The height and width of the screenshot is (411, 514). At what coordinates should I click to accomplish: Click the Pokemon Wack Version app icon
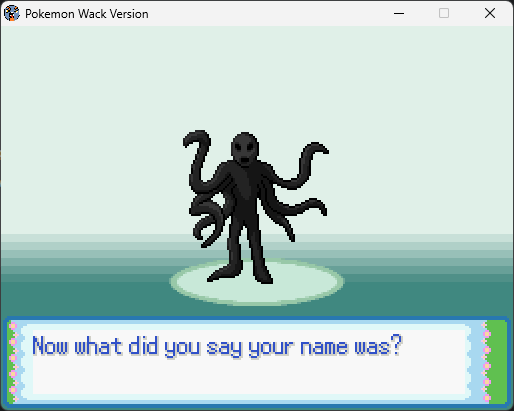[x=12, y=13]
